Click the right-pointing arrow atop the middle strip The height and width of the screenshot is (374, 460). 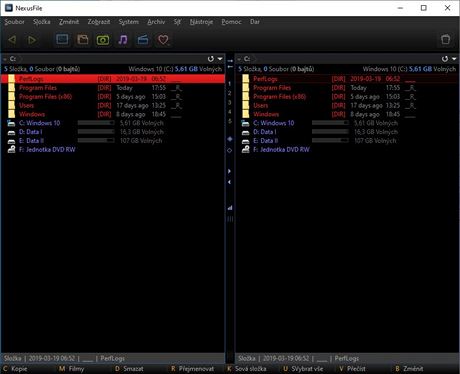(x=230, y=61)
